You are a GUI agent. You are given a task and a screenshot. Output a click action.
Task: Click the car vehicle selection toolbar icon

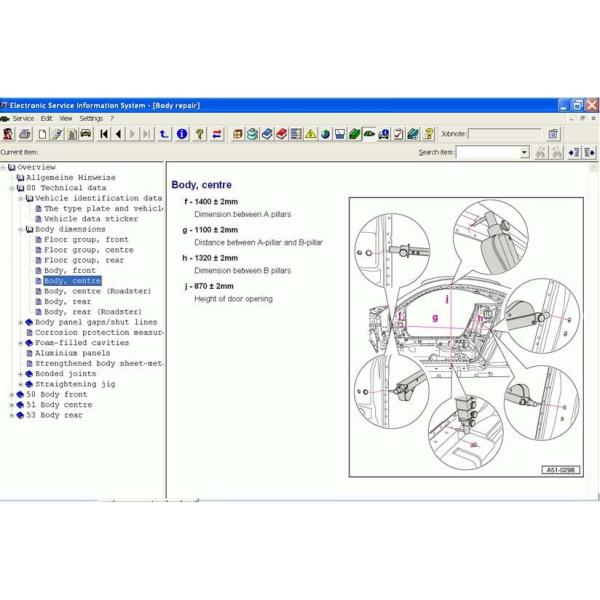86,134
